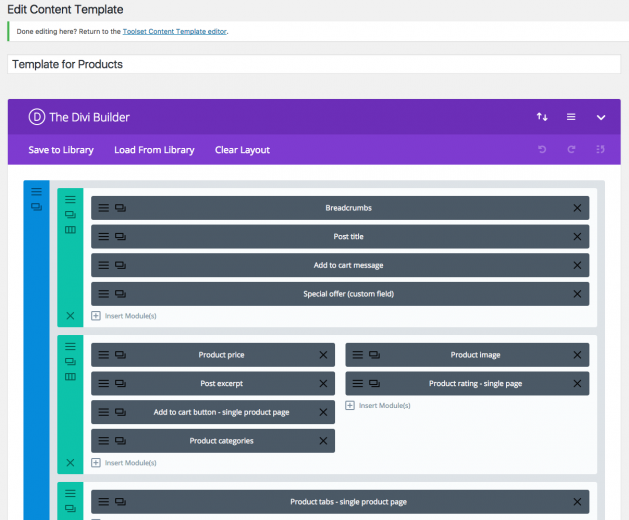
Task: Remove the Product price module
Action: point(323,355)
